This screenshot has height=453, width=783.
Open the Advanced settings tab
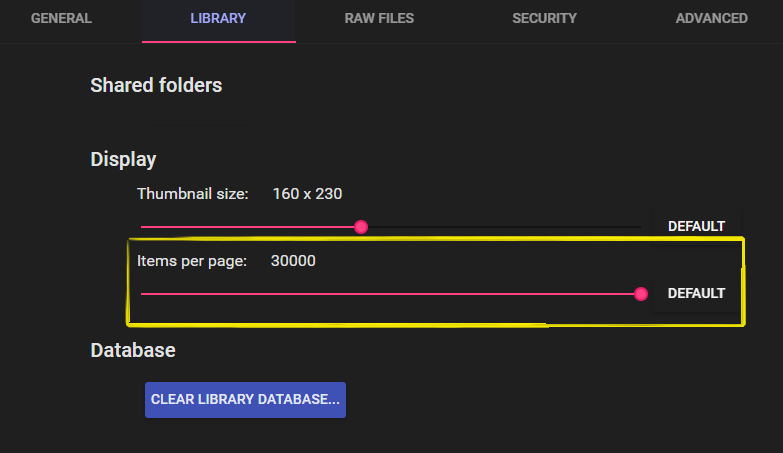711,18
